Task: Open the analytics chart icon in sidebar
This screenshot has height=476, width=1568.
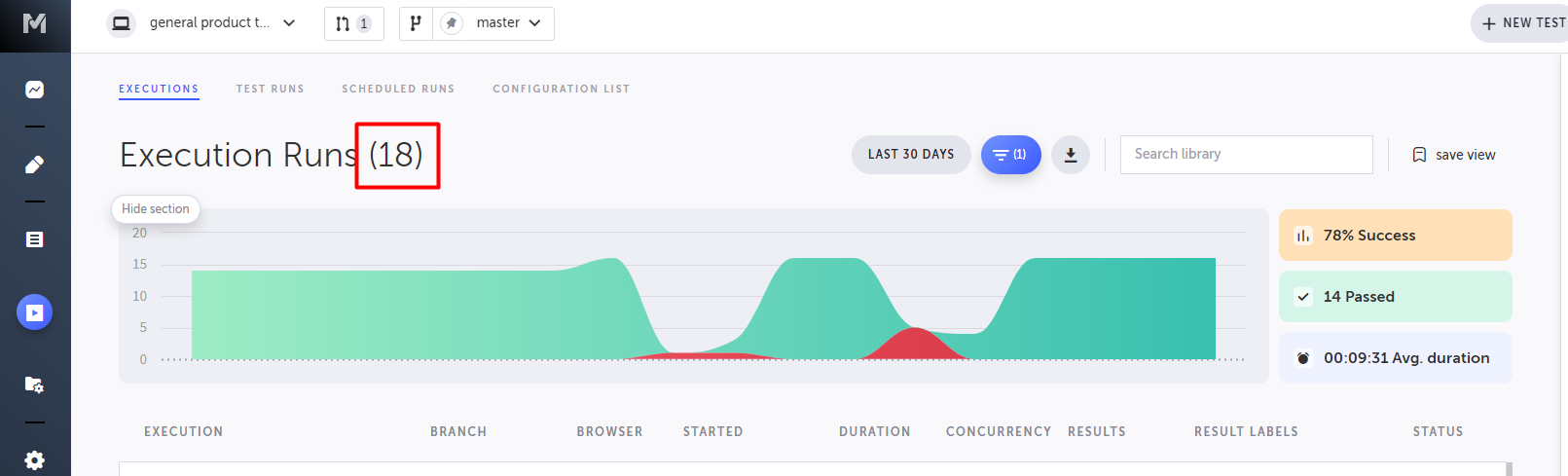Action: (34, 90)
